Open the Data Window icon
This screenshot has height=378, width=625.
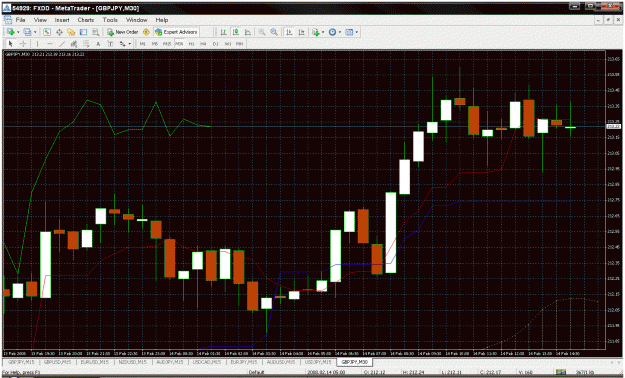coord(59,32)
